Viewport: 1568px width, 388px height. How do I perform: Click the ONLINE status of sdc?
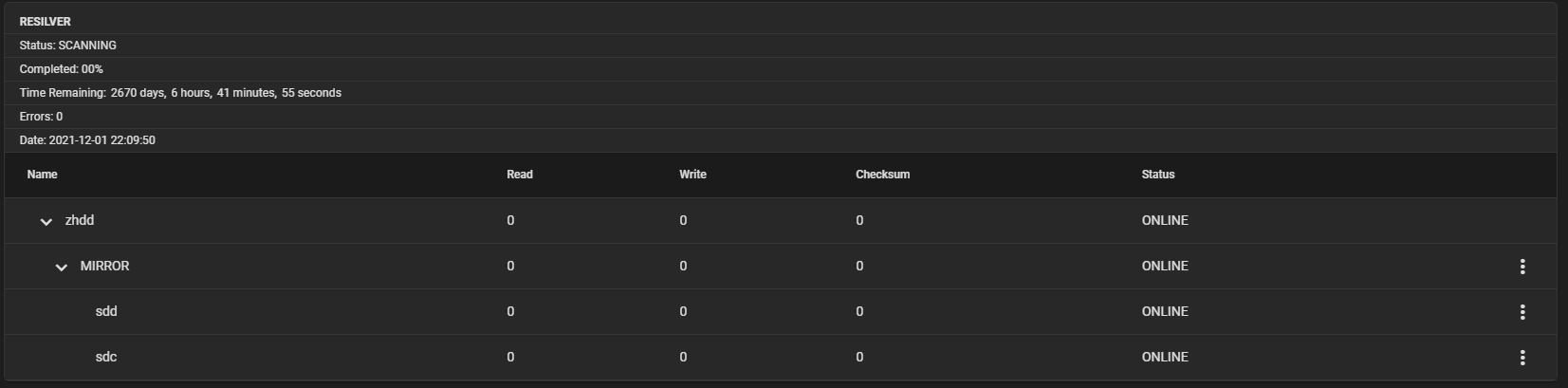[1165, 357]
